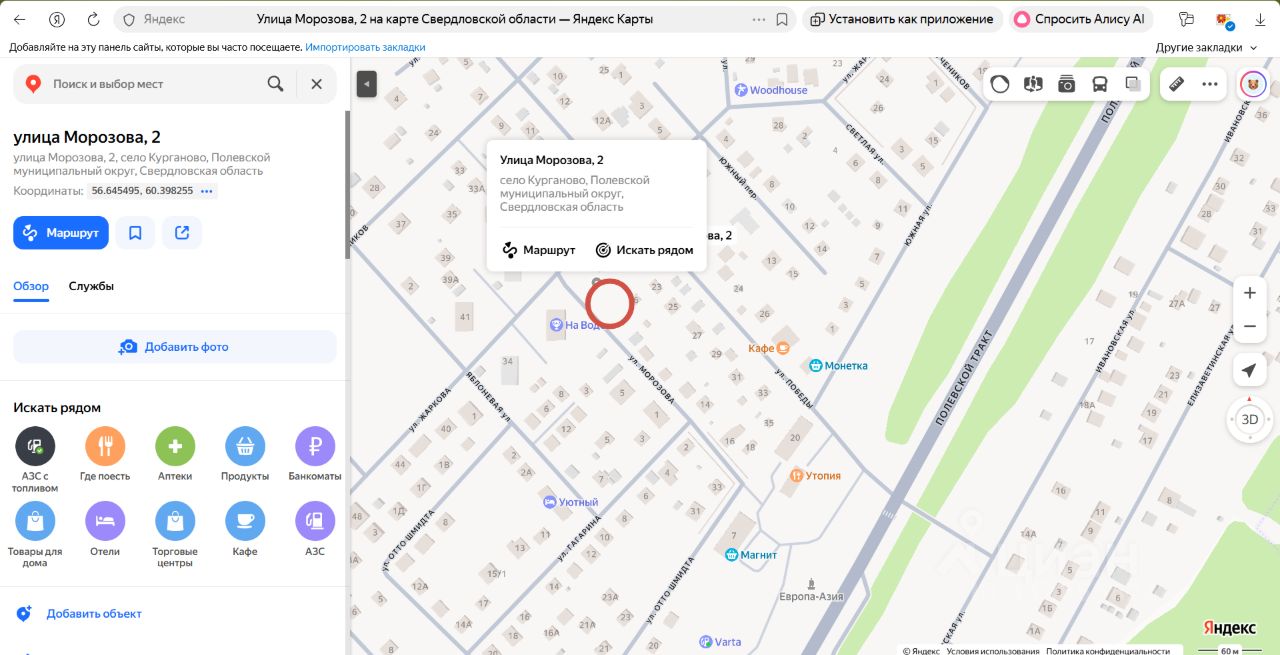Click Добавить фото button
The height and width of the screenshot is (655, 1280).
pyautogui.click(x=175, y=347)
